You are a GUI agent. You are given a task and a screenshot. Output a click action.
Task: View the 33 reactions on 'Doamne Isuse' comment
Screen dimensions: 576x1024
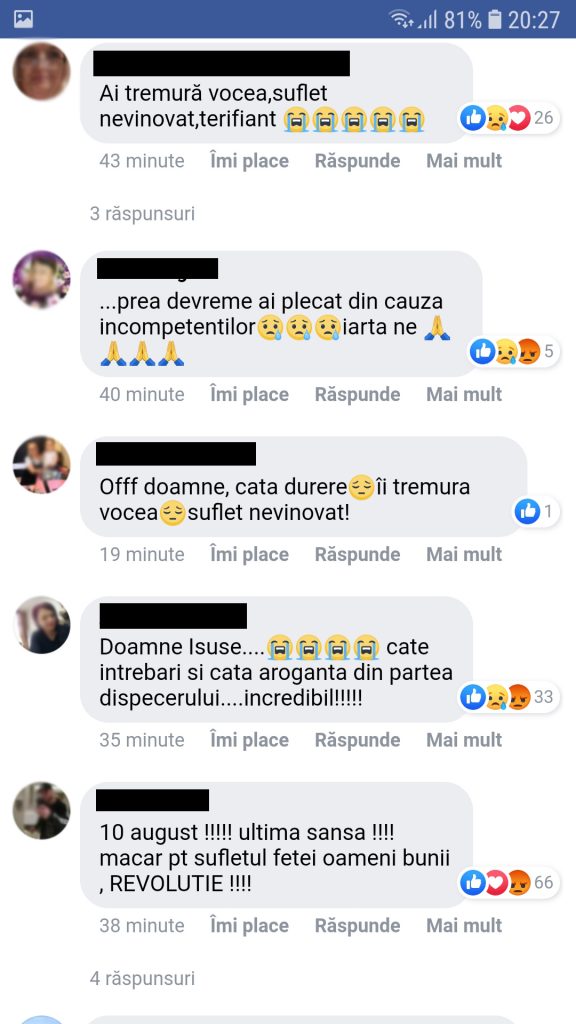pos(508,697)
